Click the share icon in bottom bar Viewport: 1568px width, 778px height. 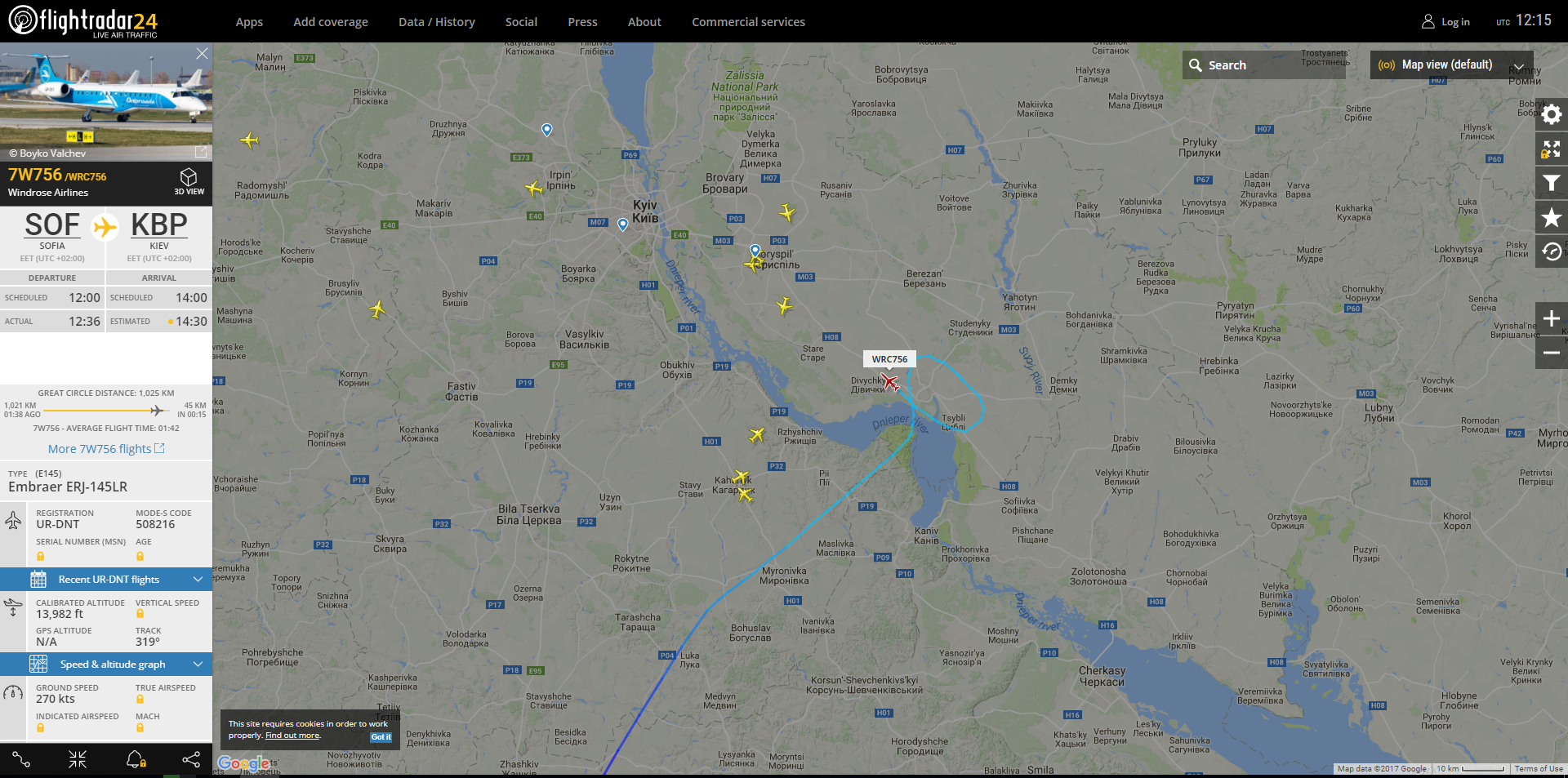[x=191, y=760]
